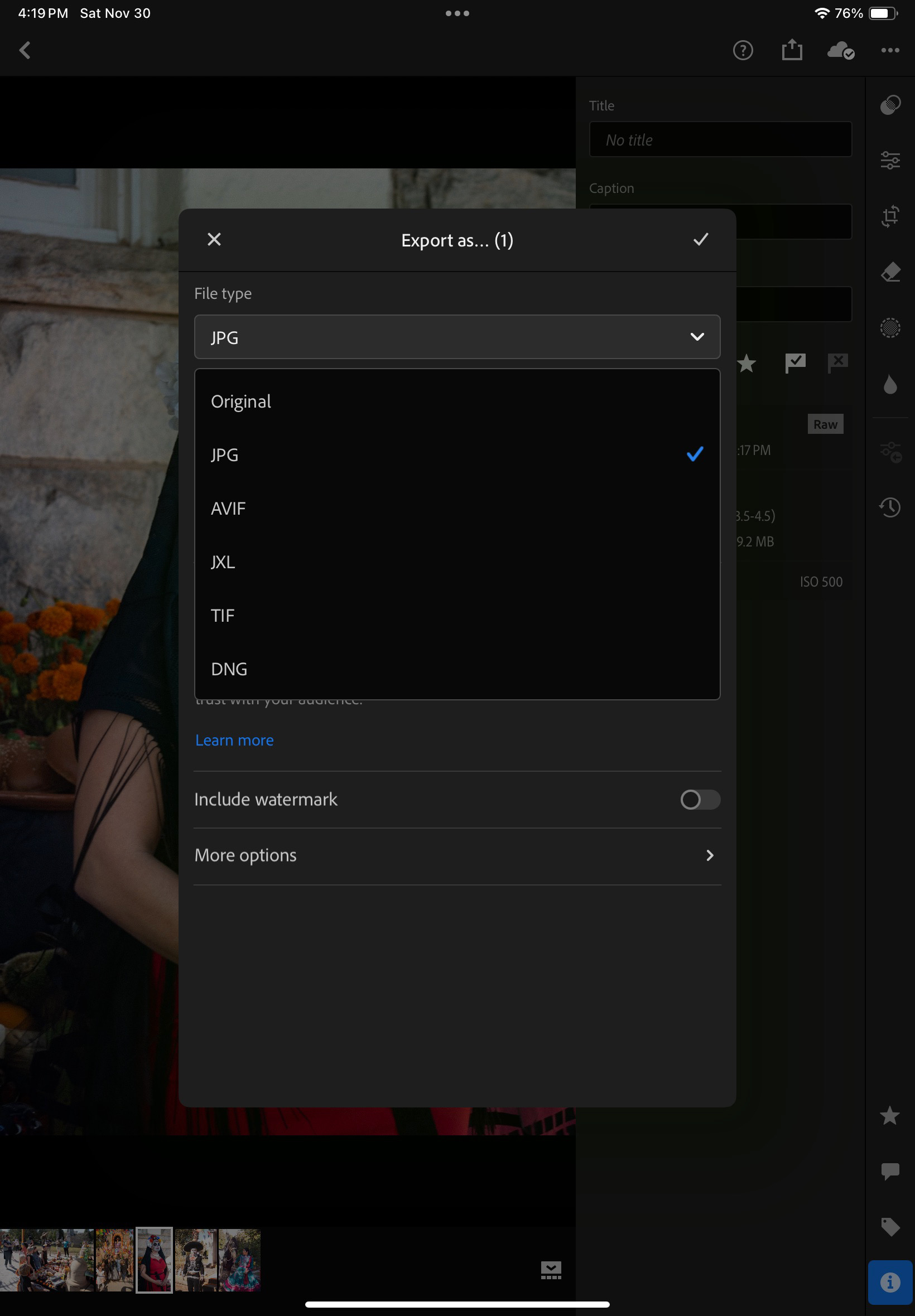The width and height of the screenshot is (915, 1316).
Task: Open the keywords tag icon
Action: [x=890, y=1226]
